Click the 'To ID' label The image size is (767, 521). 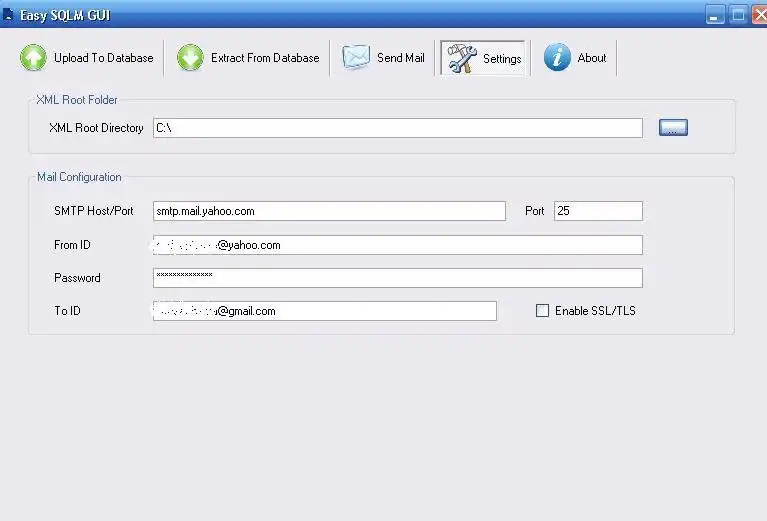coord(68,311)
